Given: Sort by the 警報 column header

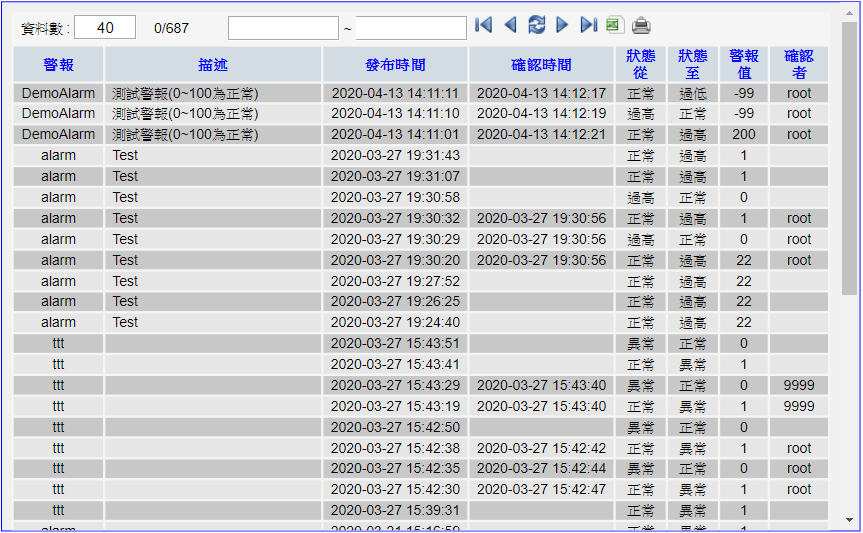Looking at the screenshot, I should (58, 65).
